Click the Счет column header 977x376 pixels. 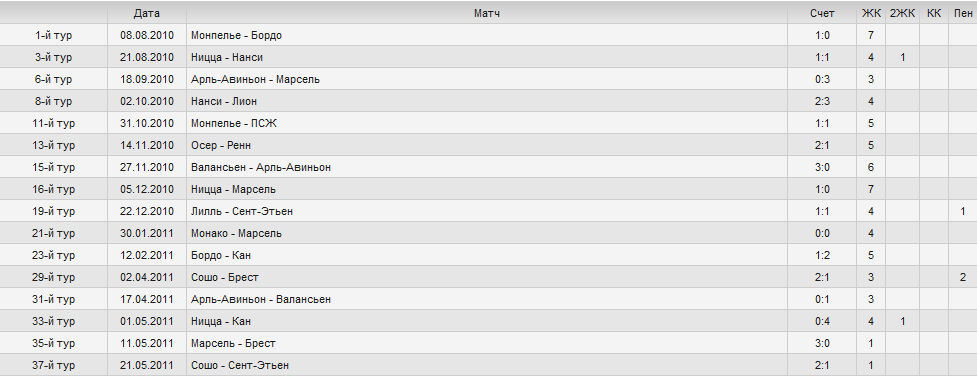[x=822, y=13]
